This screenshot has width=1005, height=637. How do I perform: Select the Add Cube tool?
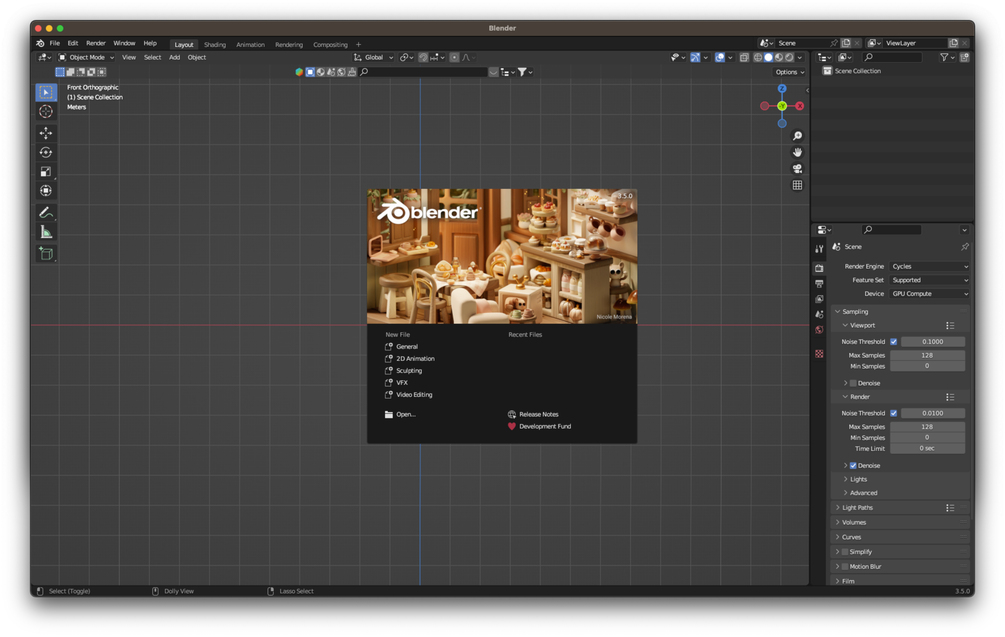tap(46, 253)
